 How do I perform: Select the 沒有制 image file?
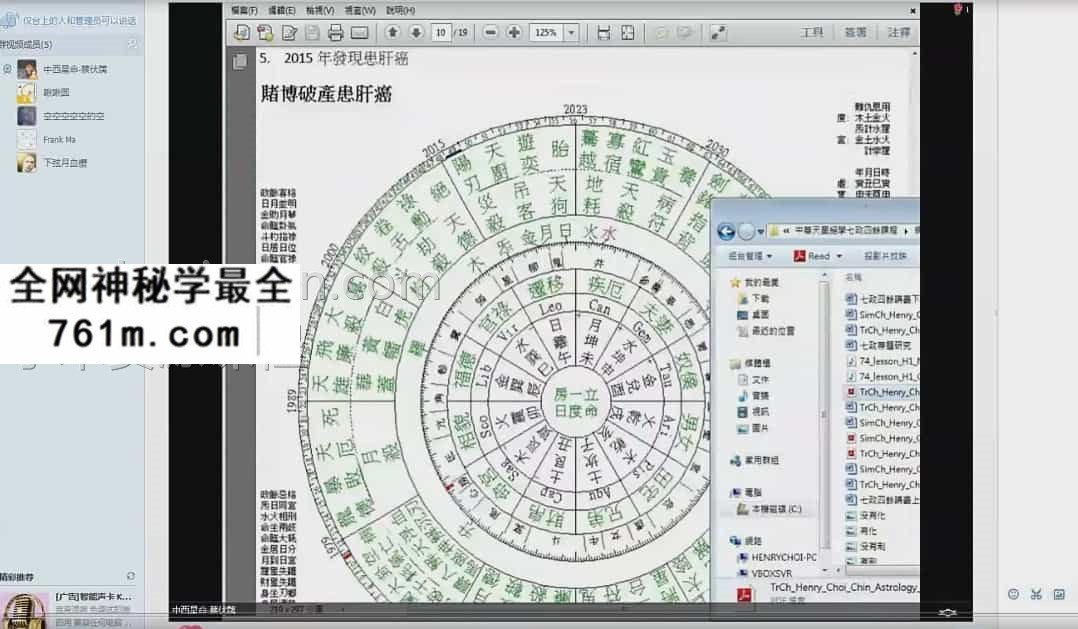point(866,547)
